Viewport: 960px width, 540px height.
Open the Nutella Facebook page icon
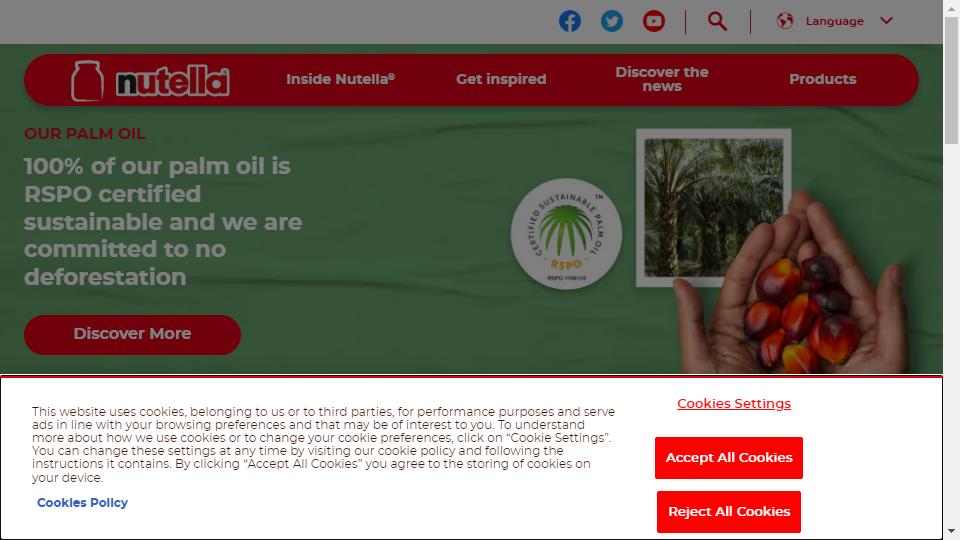[x=569, y=21]
